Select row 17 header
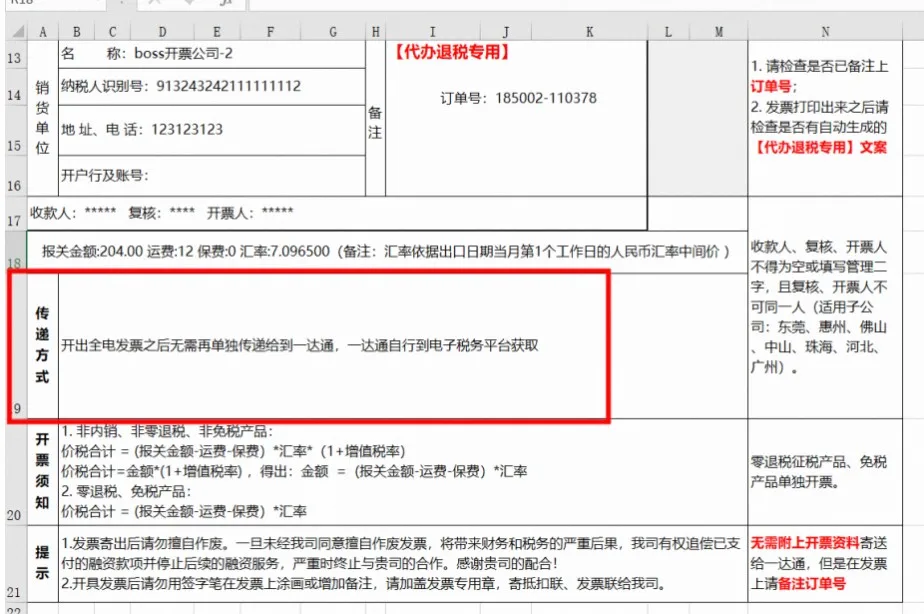The height and width of the screenshot is (614, 924). [14, 213]
